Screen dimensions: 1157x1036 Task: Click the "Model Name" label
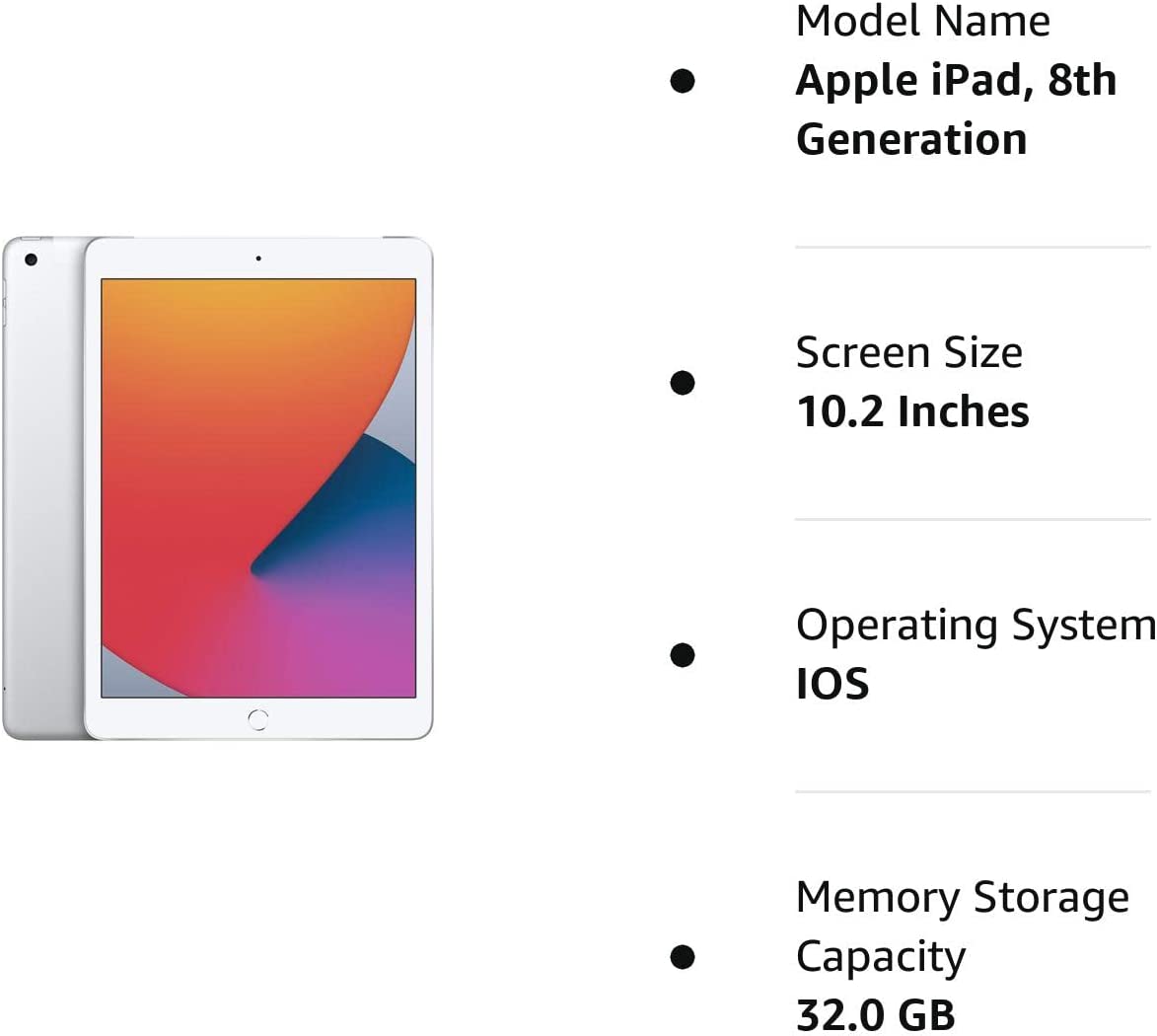(922, 22)
